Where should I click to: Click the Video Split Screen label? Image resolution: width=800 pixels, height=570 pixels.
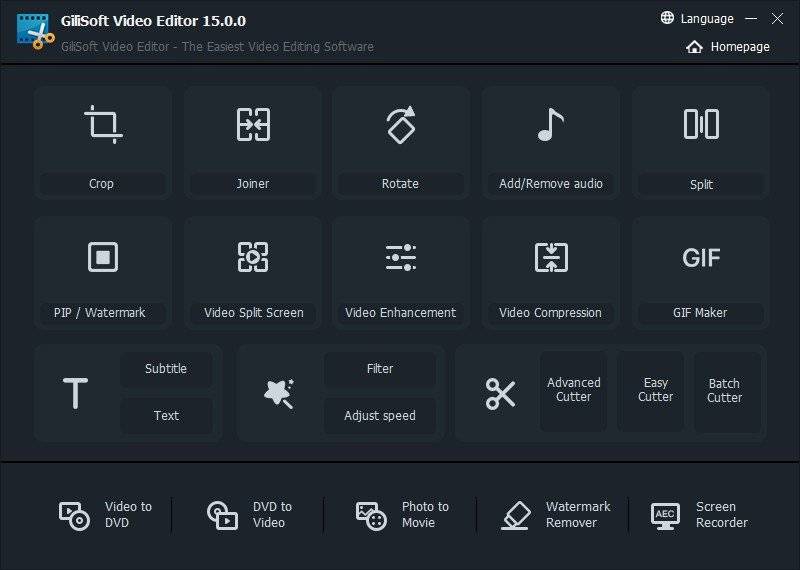[254, 312]
